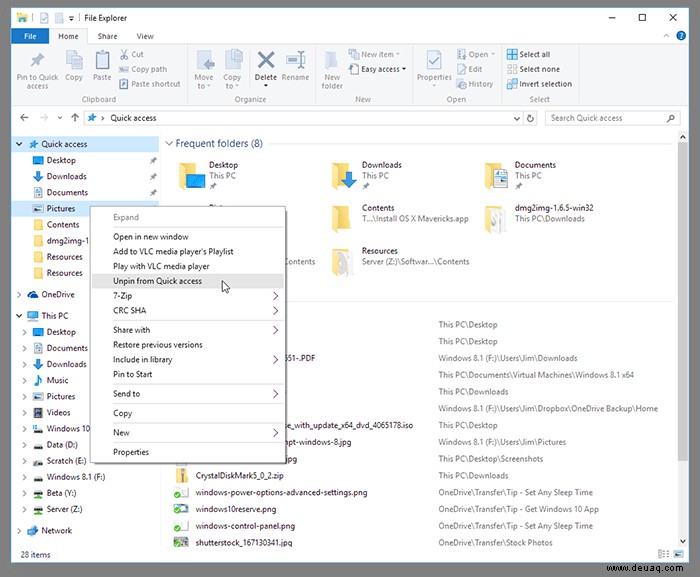Click the search magnifier icon
Viewport: 700px width, 577px height.
pos(671,118)
